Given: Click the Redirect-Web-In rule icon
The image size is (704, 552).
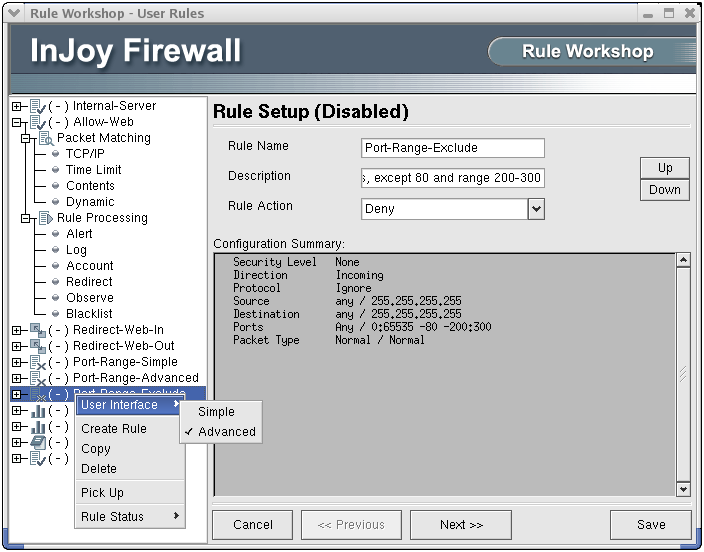Looking at the screenshot, I should click(x=38, y=331).
